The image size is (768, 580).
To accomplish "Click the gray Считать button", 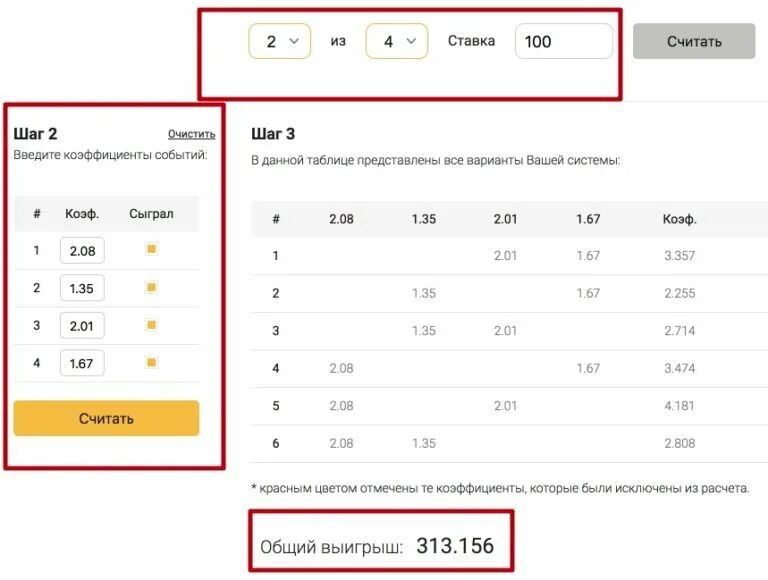I will point(694,41).
